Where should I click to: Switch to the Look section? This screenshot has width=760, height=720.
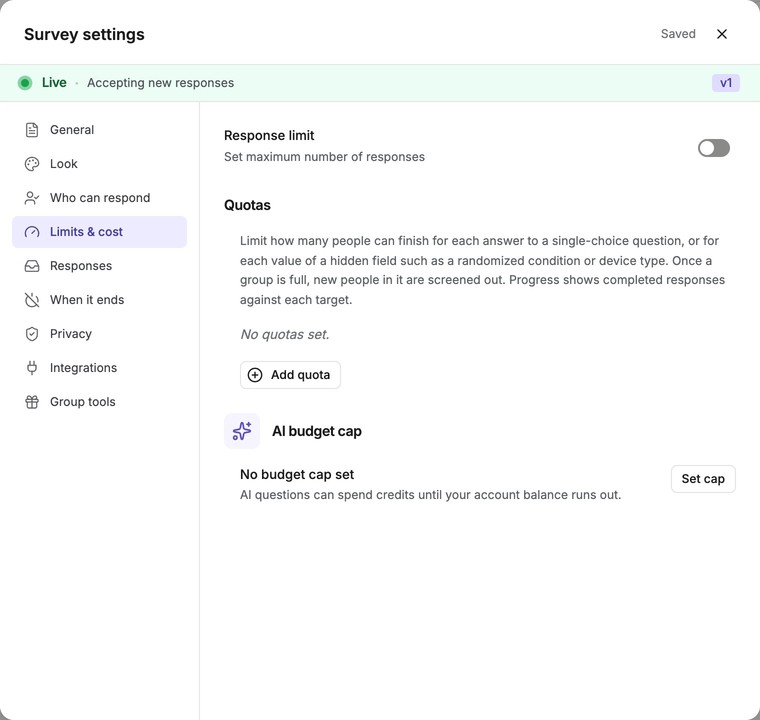tap(99, 164)
